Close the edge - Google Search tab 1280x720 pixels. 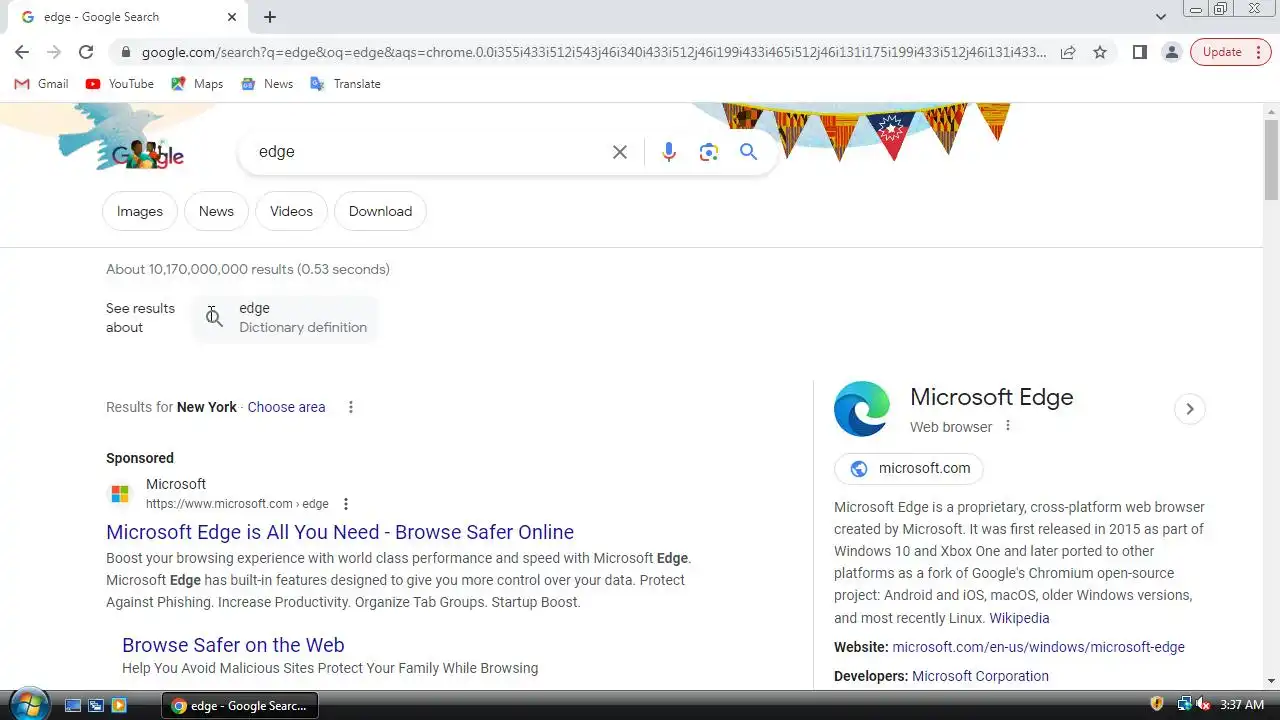(232, 17)
